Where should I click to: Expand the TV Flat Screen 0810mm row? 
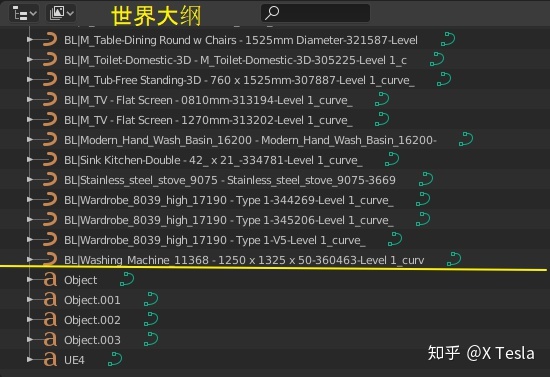coord(30,100)
